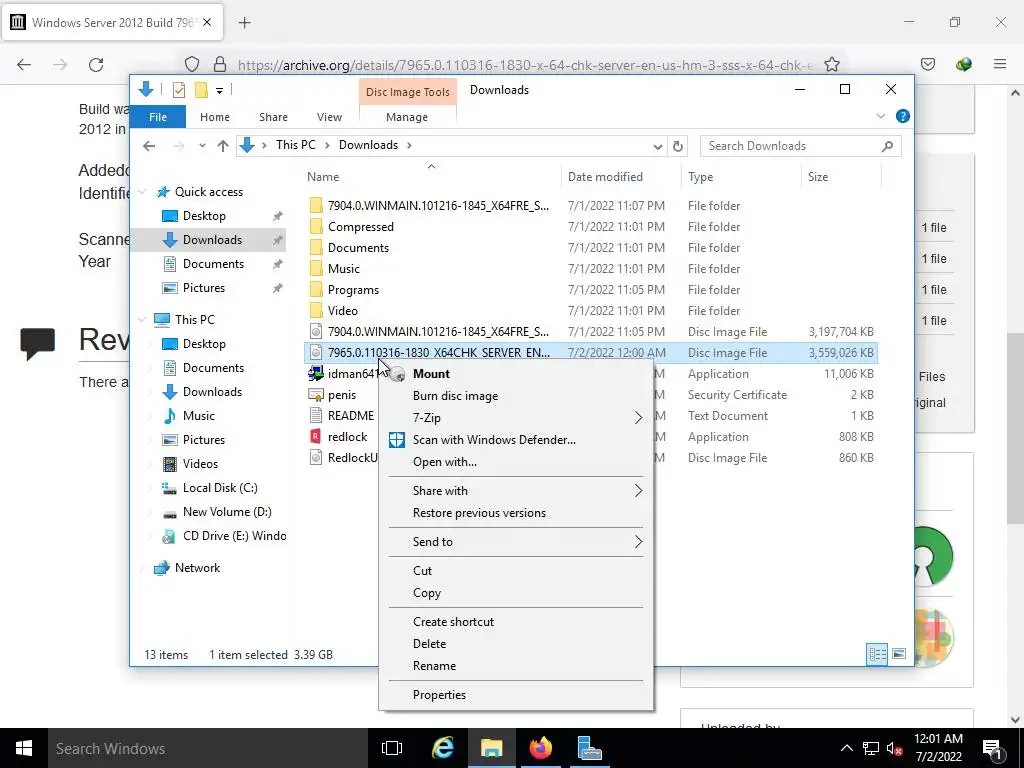This screenshot has width=1024, height=768.
Task: Click the Windows Start button
Action: [x=24, y=748]
